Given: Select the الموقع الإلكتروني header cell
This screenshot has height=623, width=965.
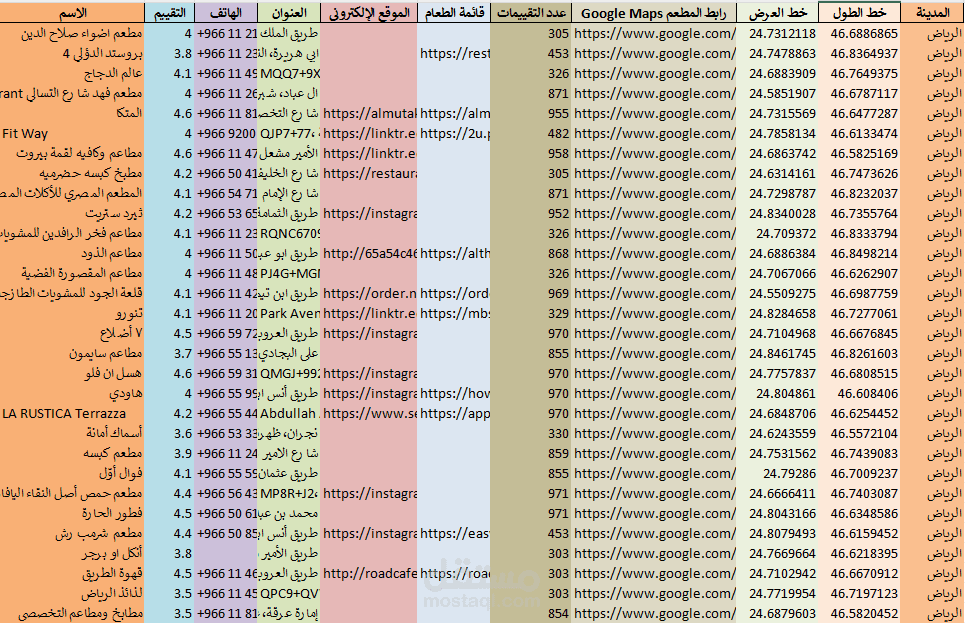Looking at the screenshot, I should tap(369, 13).
